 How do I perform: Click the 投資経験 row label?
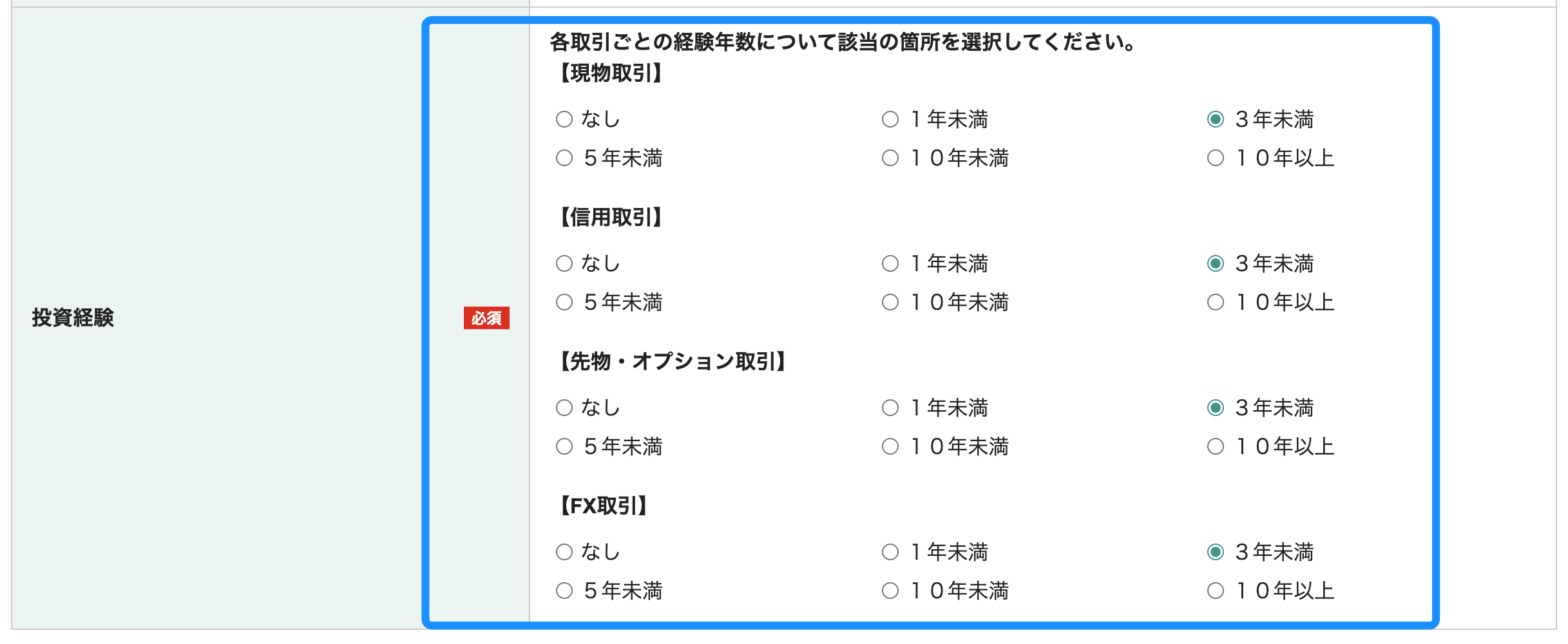click(73, 316)
